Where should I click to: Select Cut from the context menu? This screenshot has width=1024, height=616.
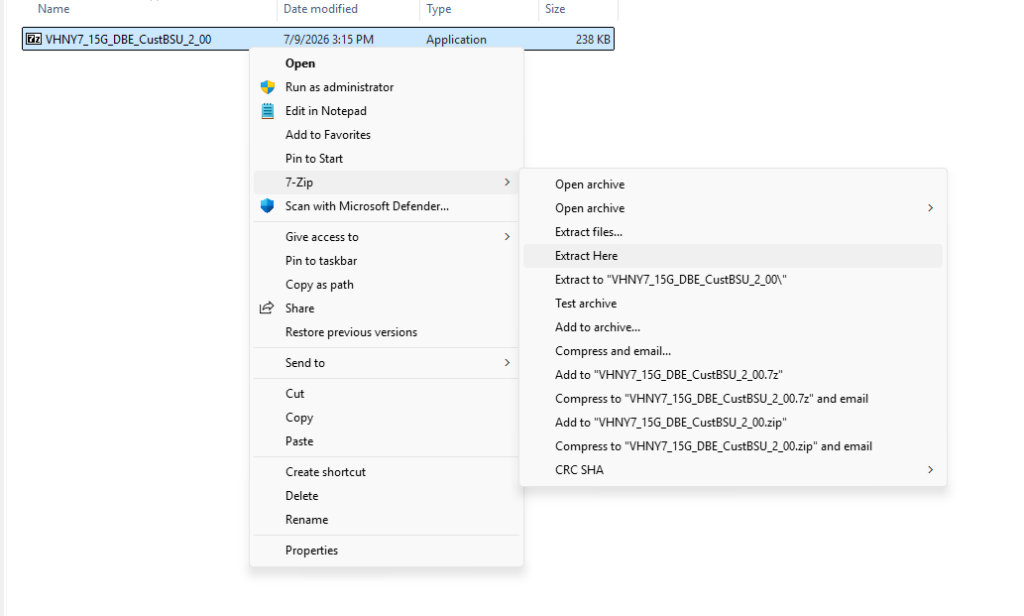[x=387, y=393]
